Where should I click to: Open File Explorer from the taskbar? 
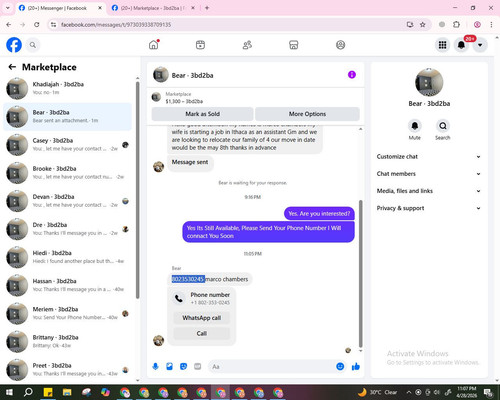pyautogui.click(x=67, y=392)
